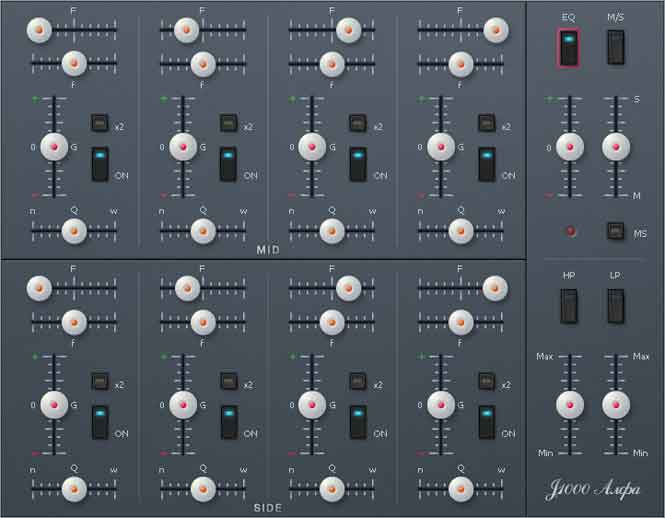This screenshot has height=518, width=665.
Task: Click fourth MID band Q width knob
Action: coord(461,231)
